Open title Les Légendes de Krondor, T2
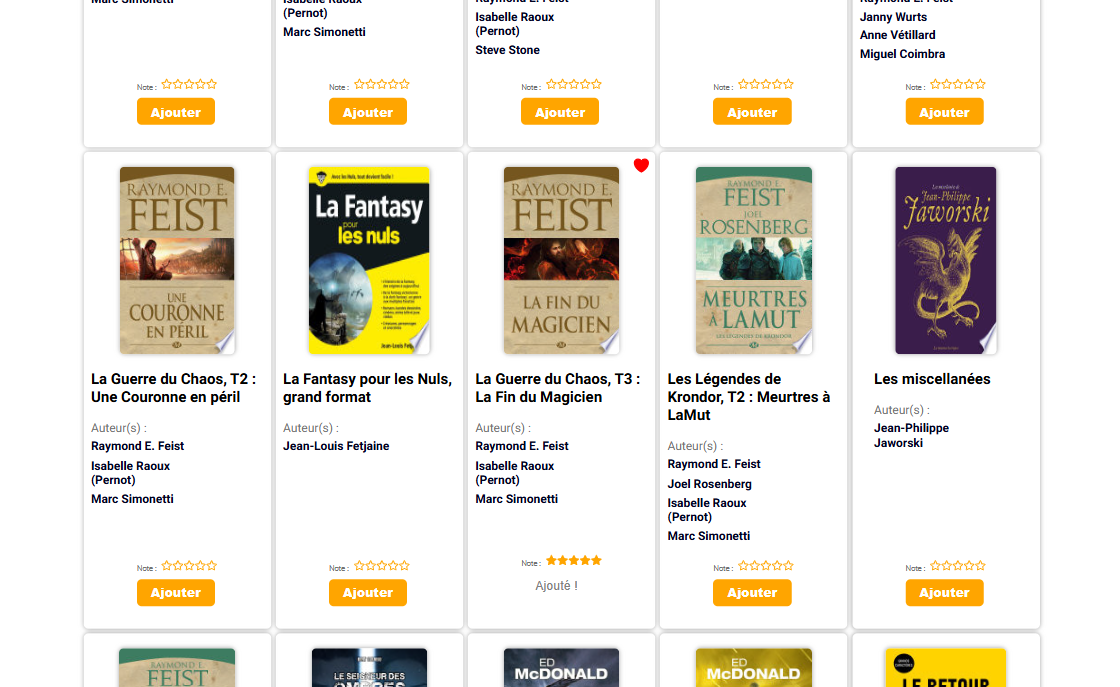The height and width of the screenshot is (687, 1120). tap(749, 397)
